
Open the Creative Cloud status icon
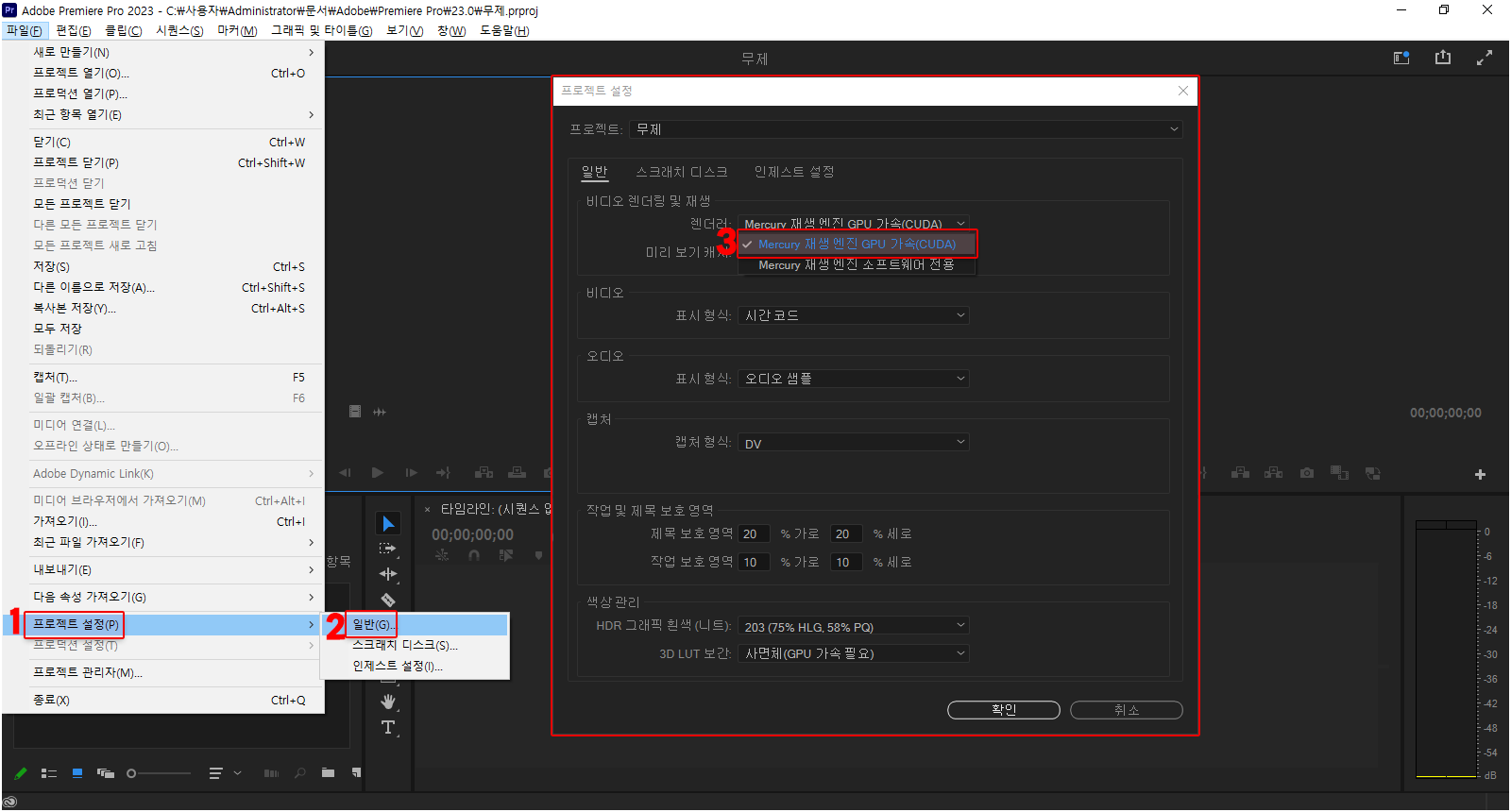10,802
